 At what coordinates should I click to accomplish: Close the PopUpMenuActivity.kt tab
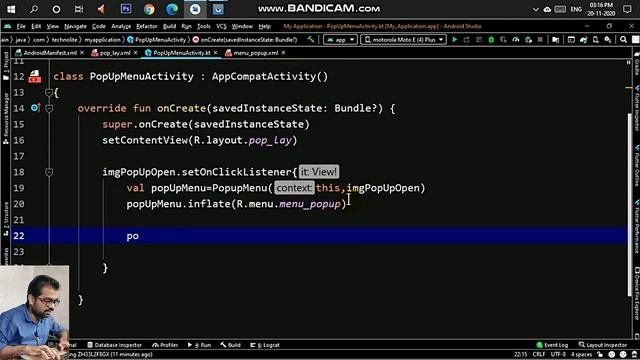pyautogui.click(x=216, y=53)
